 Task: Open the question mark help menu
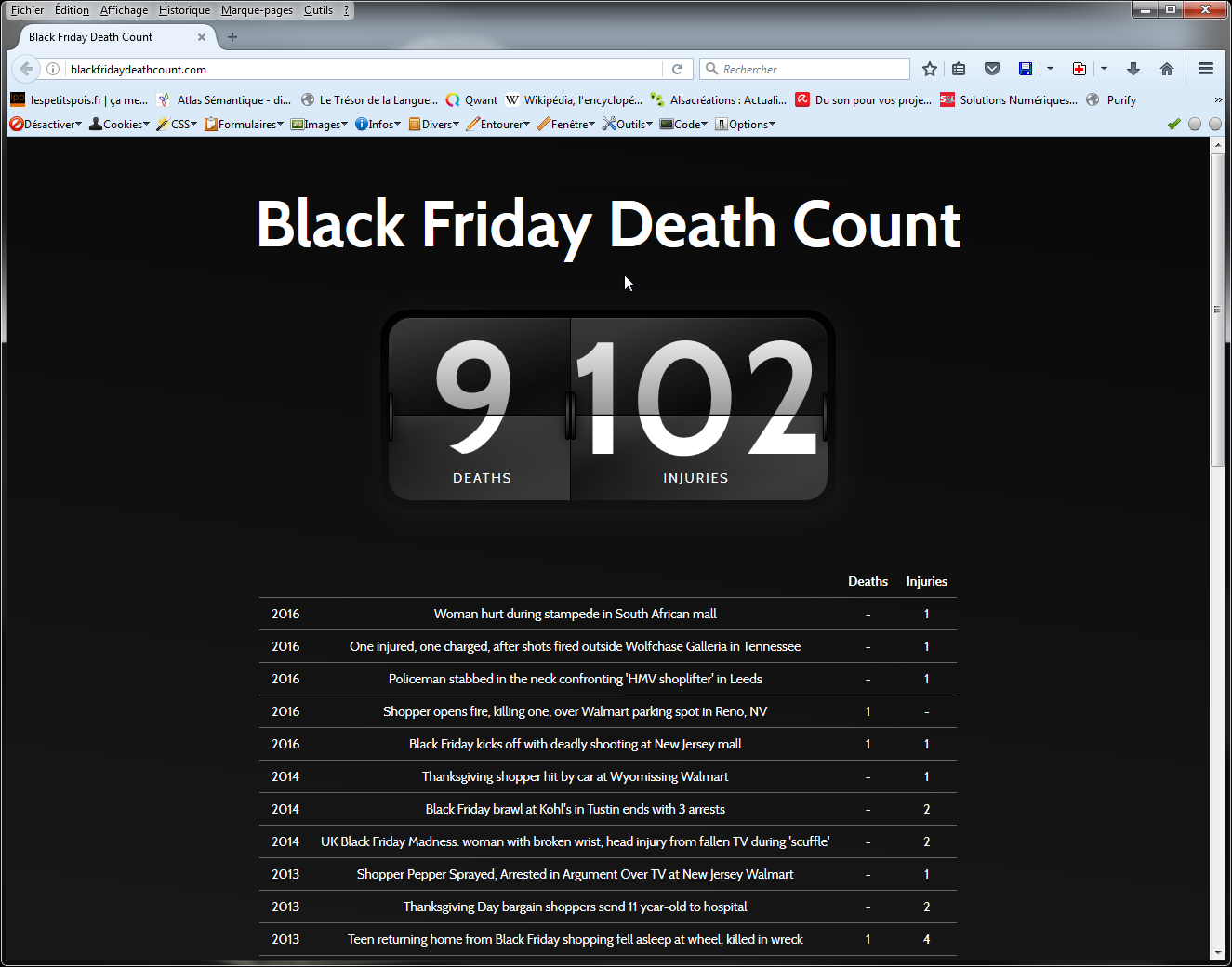(346, 10)
